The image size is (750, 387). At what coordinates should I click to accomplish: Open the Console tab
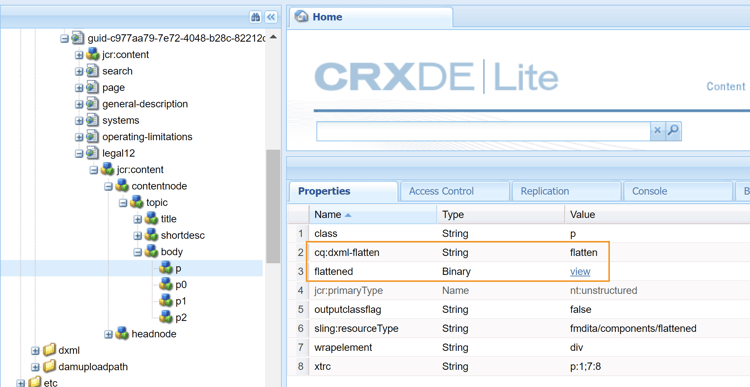[678, 191]
